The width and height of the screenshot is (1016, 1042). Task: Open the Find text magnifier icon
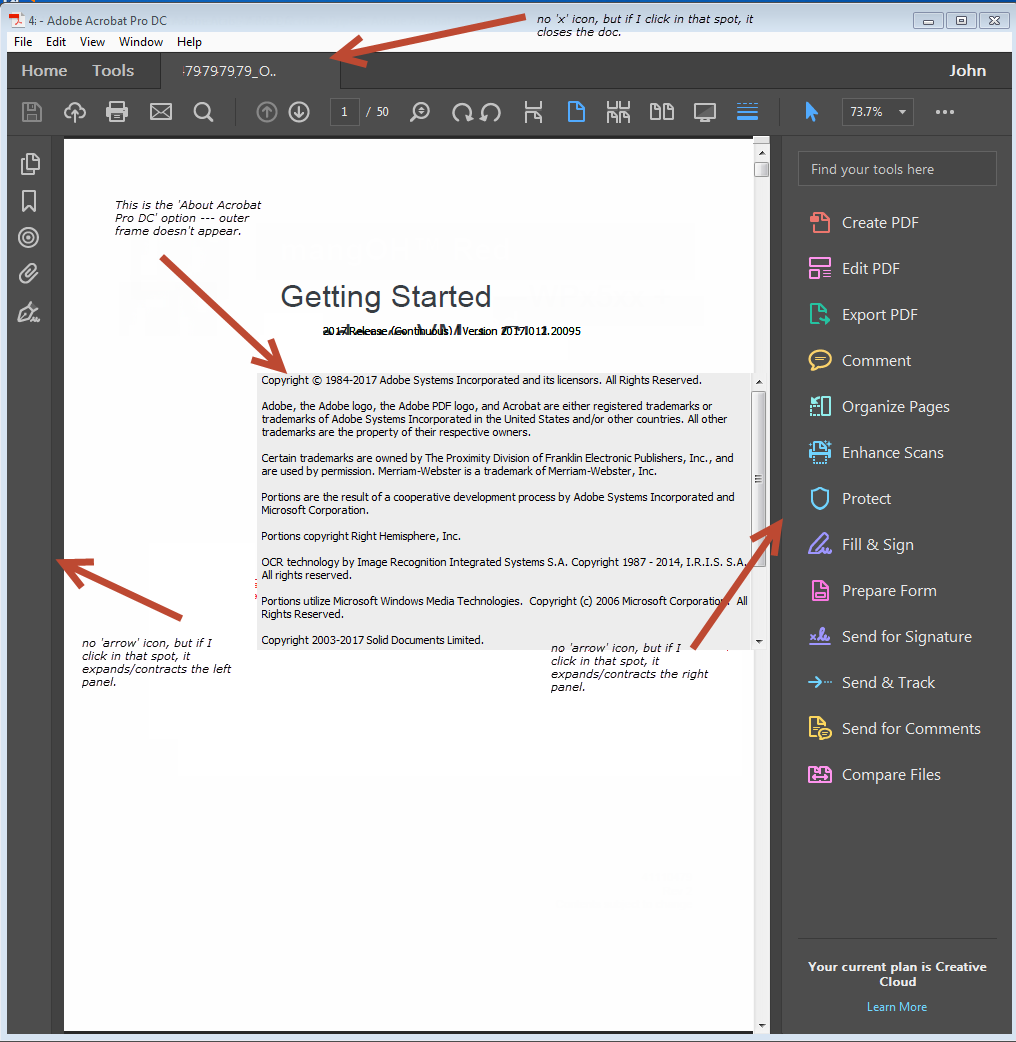tap(203, 112)
